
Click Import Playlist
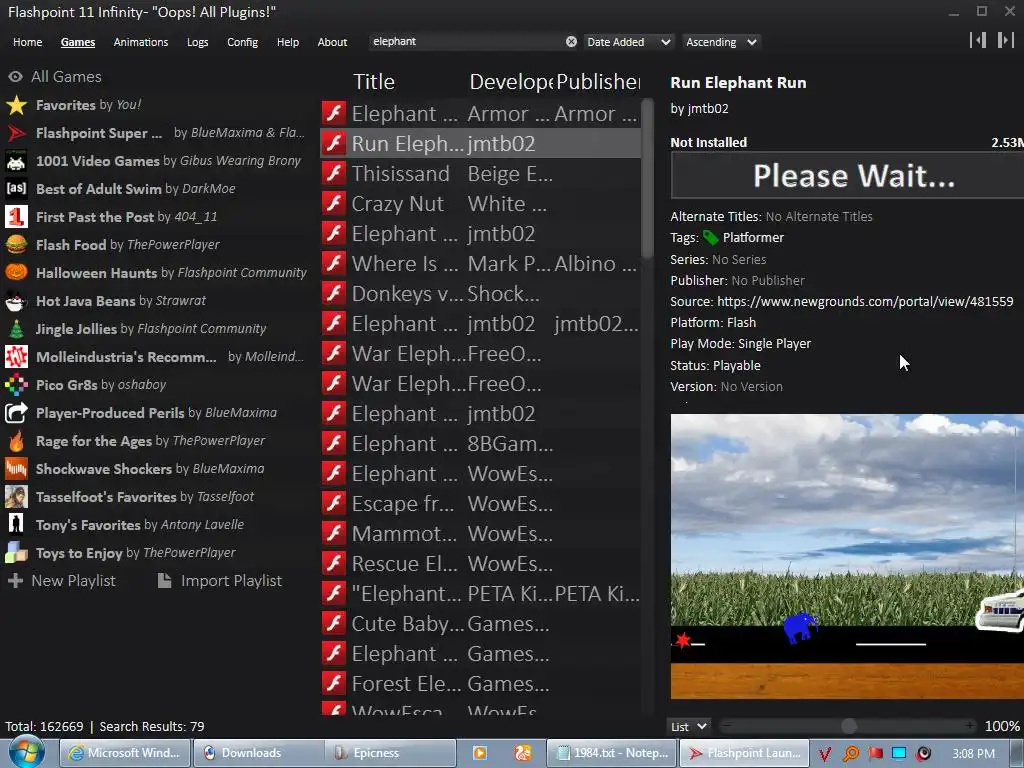coord(221,581)
